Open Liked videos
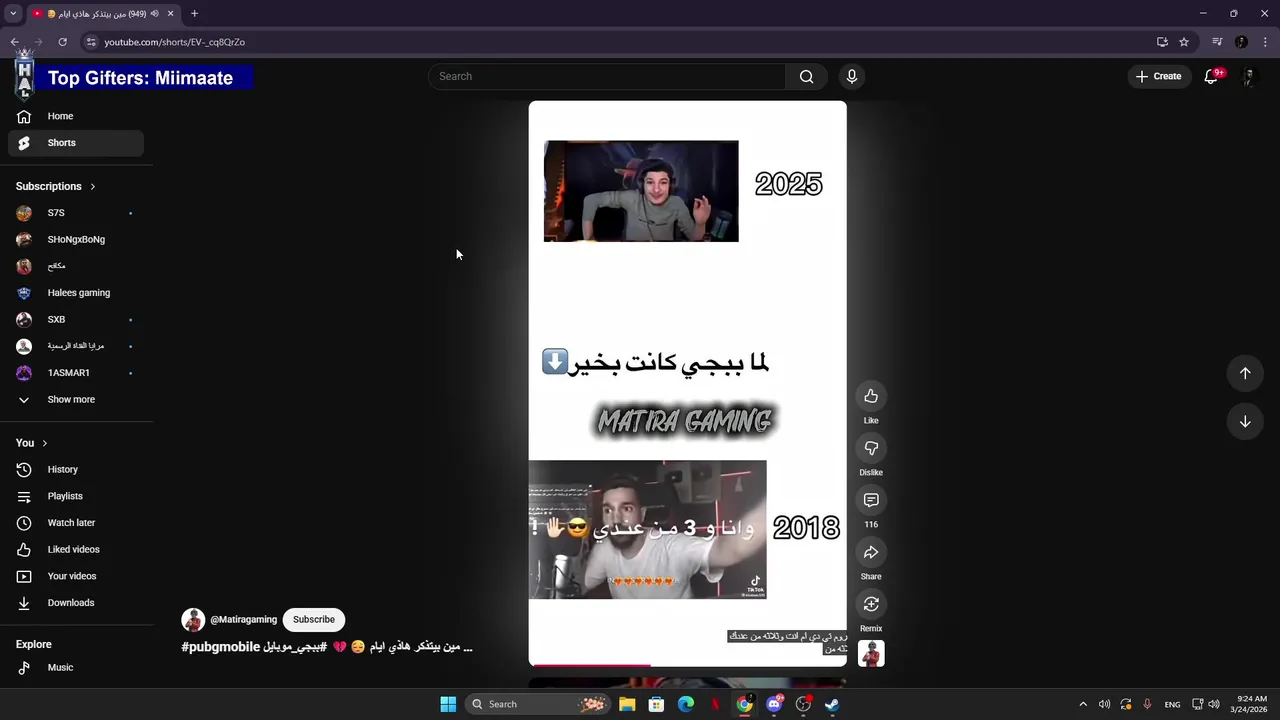Screen dimensions: 1280x720 (76, 549)
